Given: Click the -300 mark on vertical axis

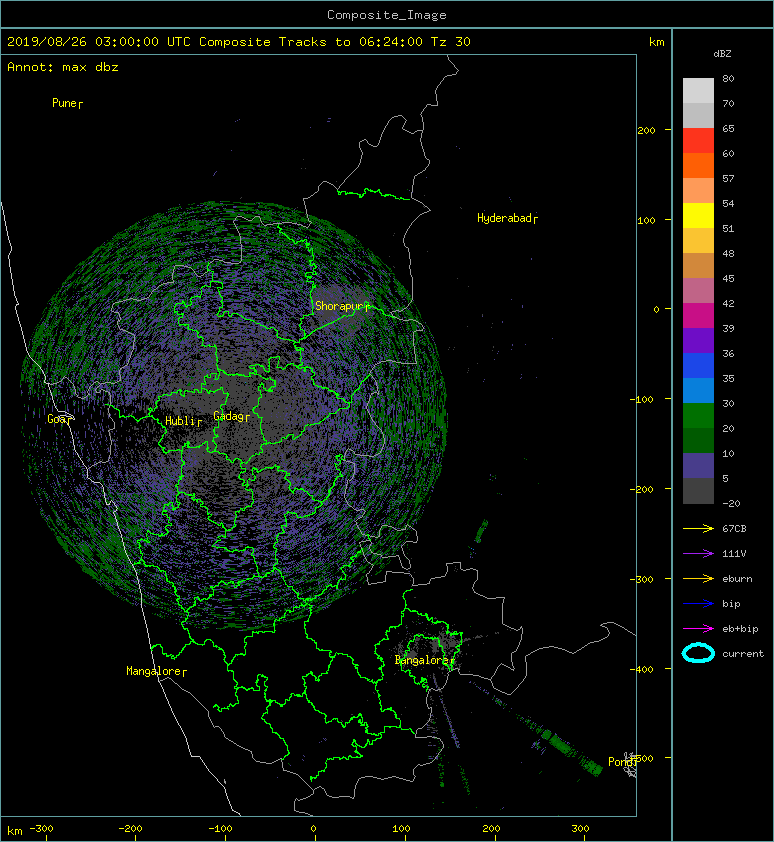Looking at the screenshot, I should coord(641,579).
